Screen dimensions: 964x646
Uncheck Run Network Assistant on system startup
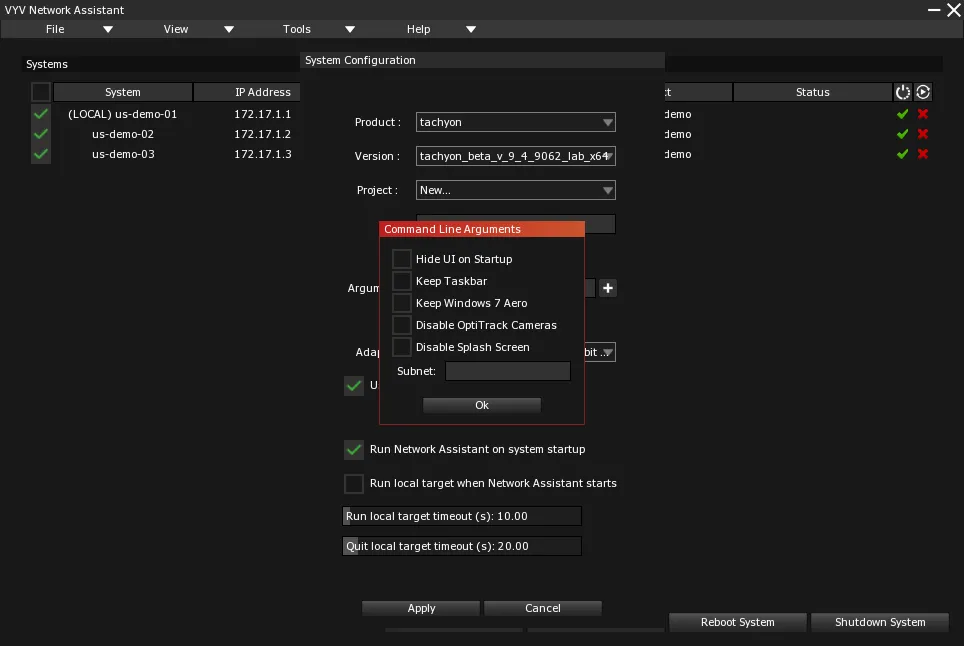pyautogui.click(x=354, y=449)
